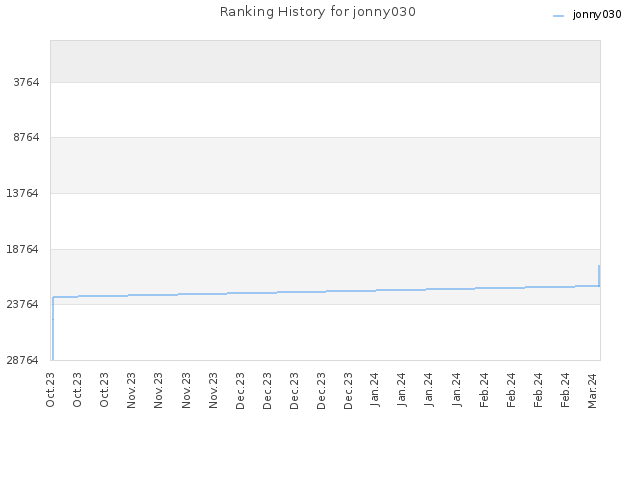This screenshot has height=480, width=640.
Task: Click the y-axis label 13764
Action: (23, 193)
